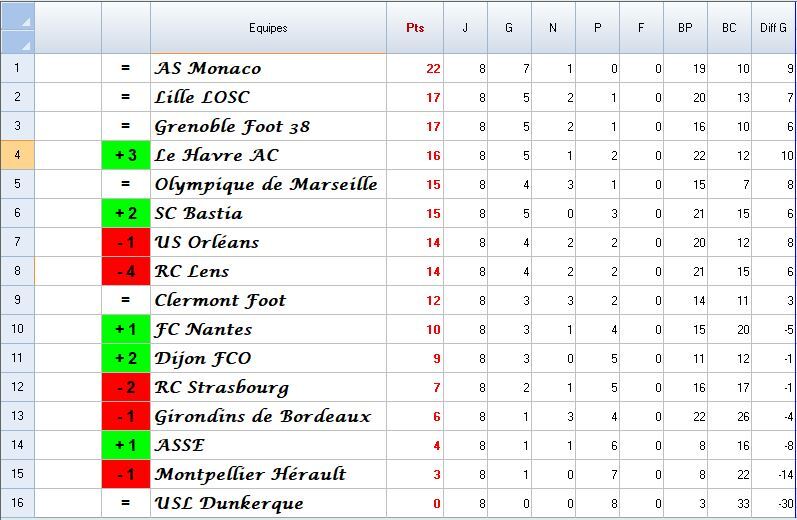Click the lower corner triangle above row 1

(x=25, y=44)
